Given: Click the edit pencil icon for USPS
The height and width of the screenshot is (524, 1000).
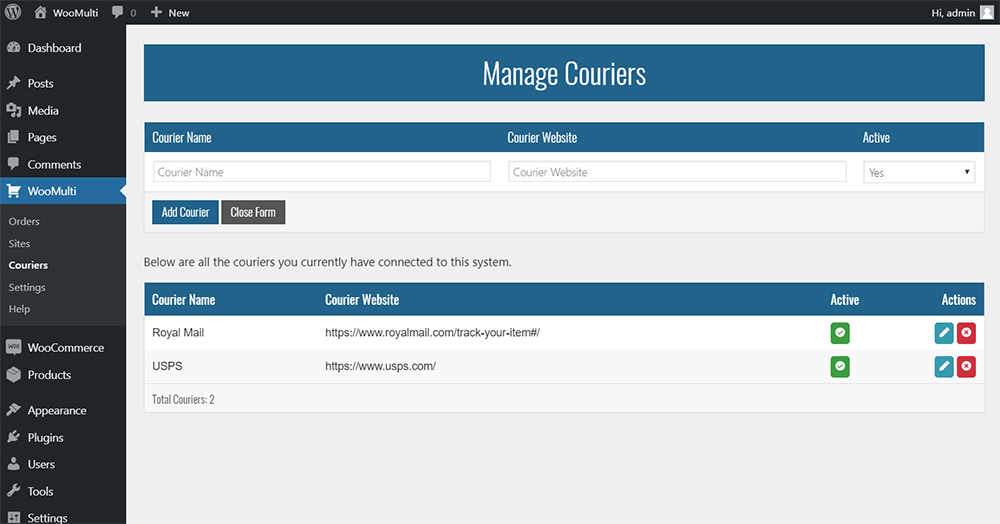Looking at the screenshot, I should (944, 367).
